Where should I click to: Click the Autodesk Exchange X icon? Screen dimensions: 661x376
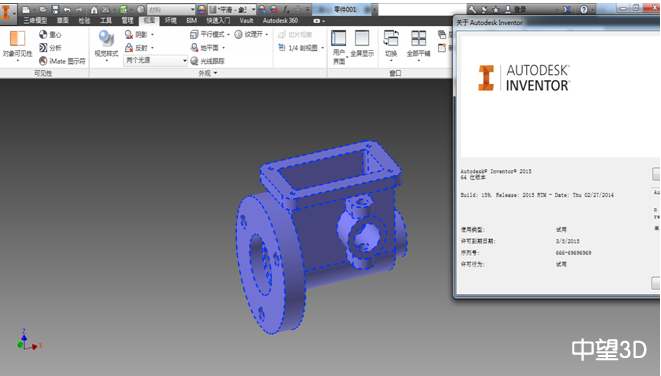pos(567,9)
